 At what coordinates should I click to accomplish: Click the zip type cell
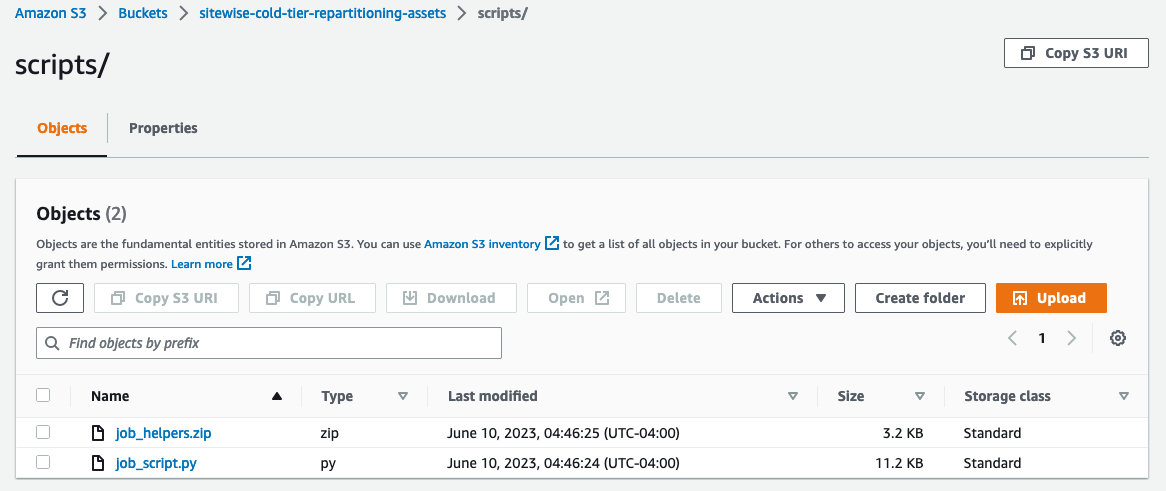330,433
